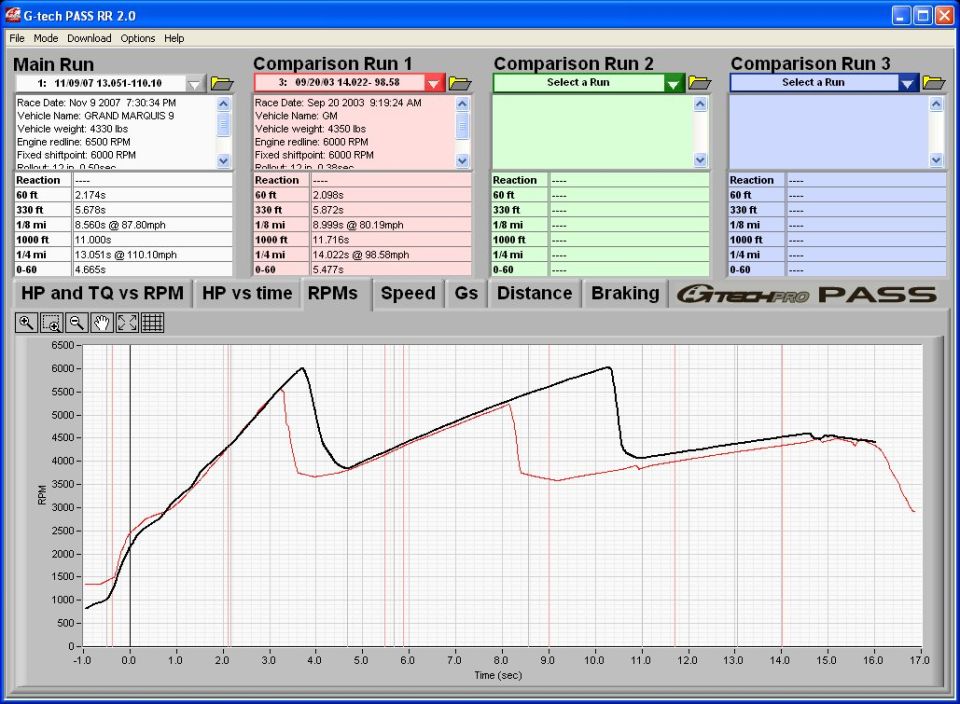This screenshot has height=704, width=960.
Task: Select the zoom to rectangle tool
Action: (51, 323)
